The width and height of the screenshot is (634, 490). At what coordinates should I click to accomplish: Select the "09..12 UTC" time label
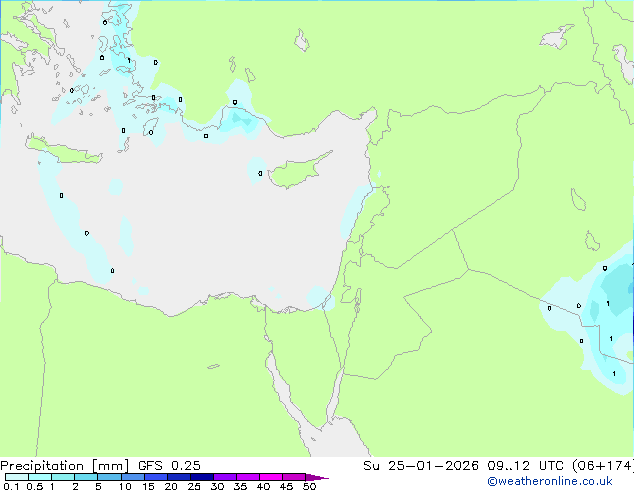525,466
